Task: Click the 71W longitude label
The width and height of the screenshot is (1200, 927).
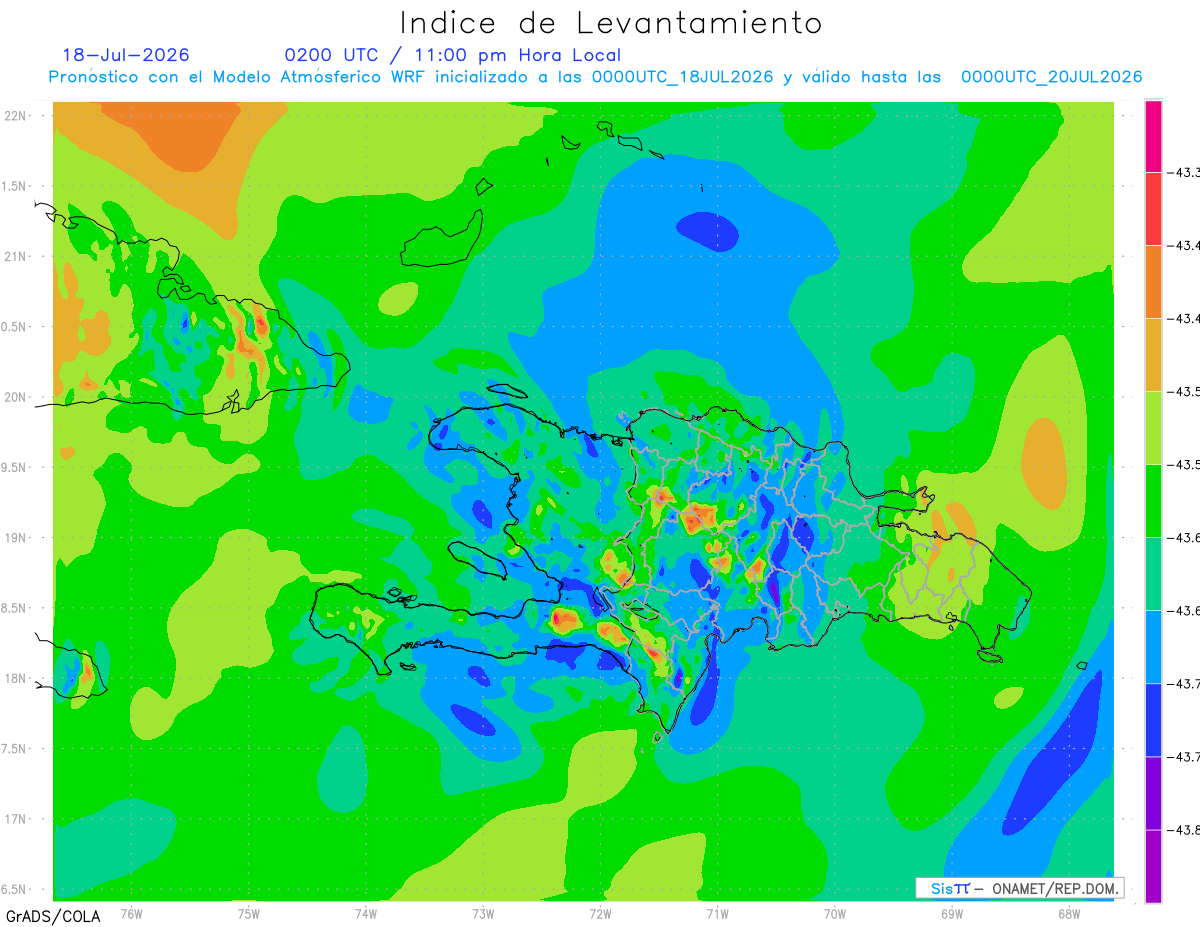Action: [x=717, y=913]
